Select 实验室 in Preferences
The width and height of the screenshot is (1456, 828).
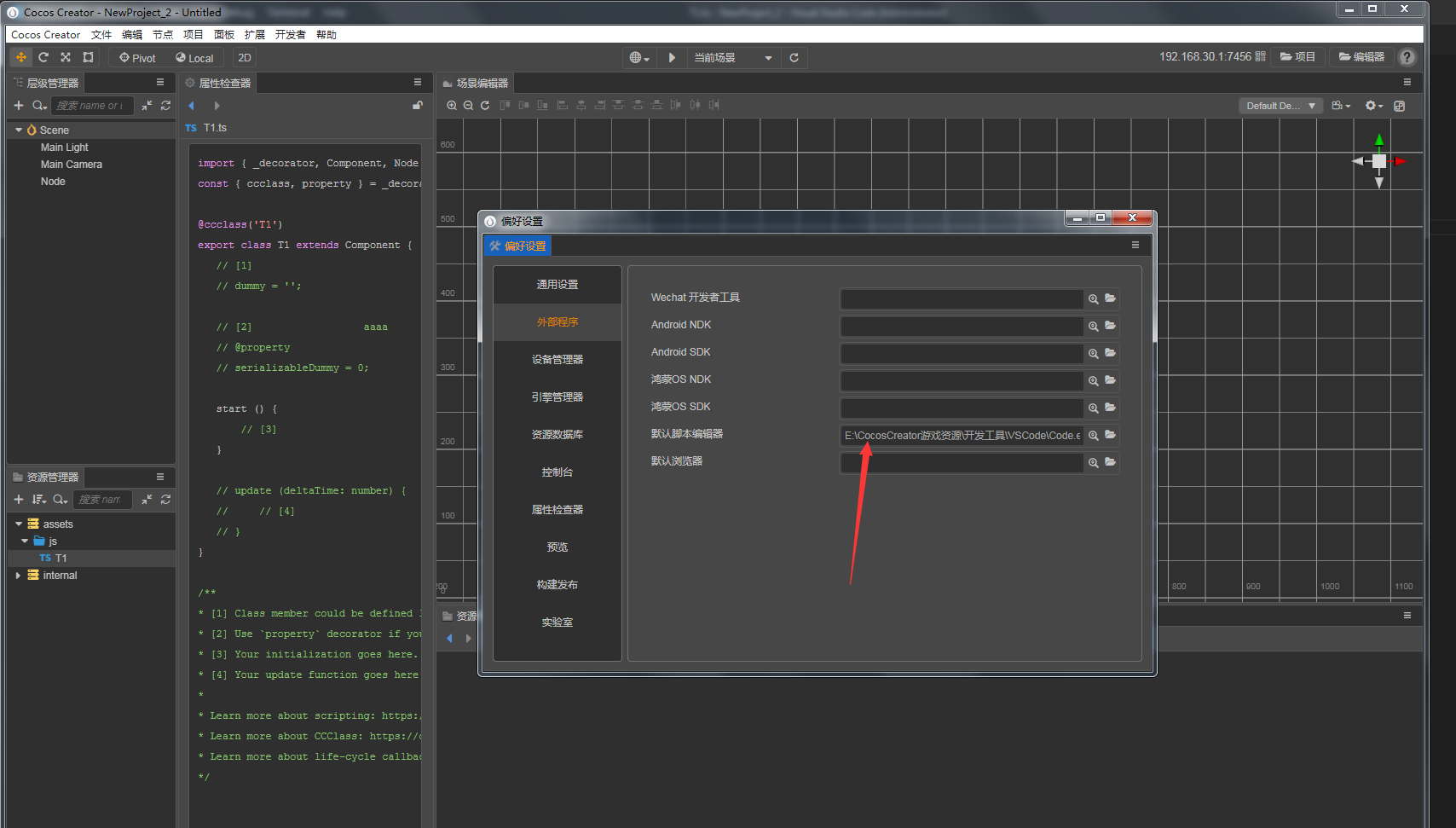point(558,622)
